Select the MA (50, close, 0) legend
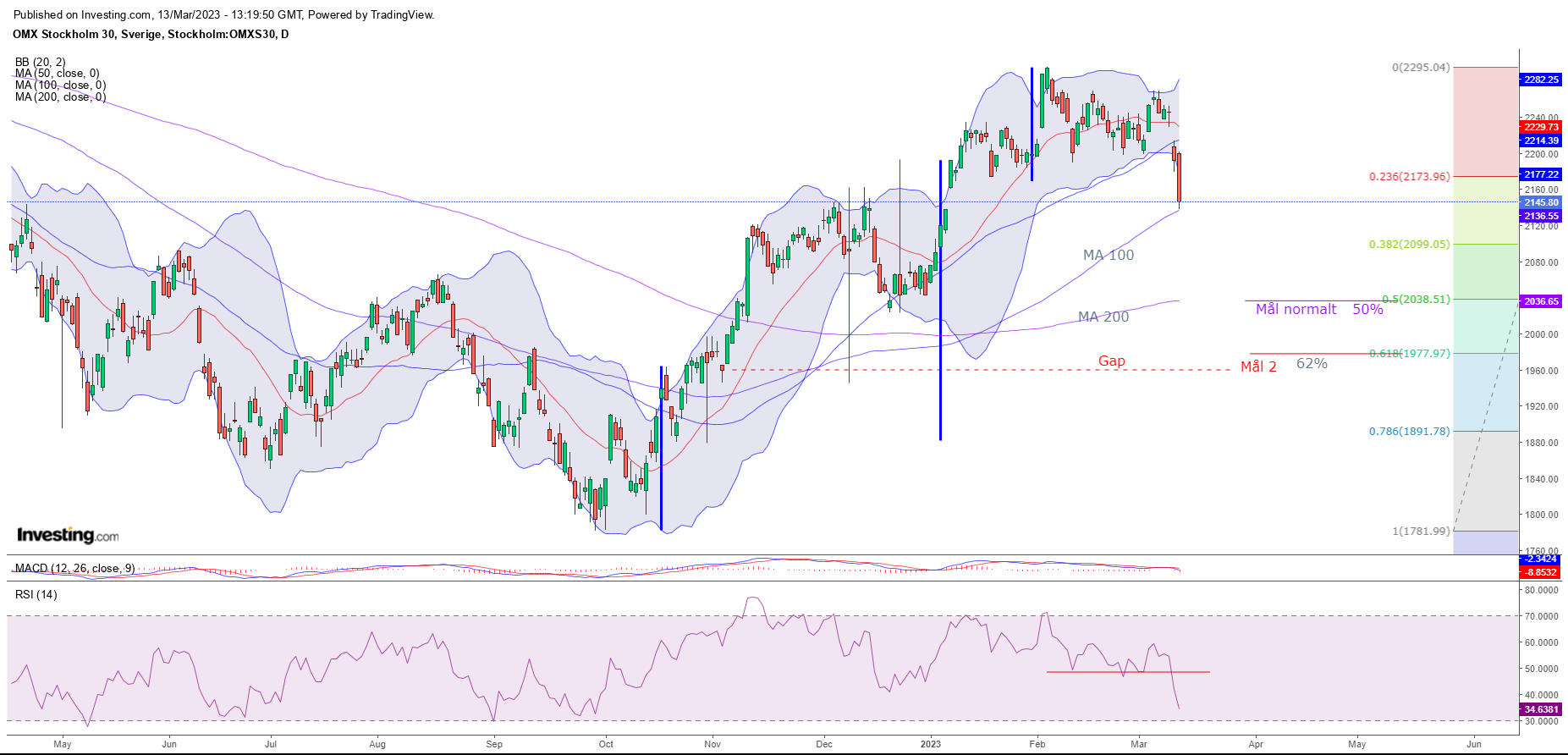This screenshot has height=755, width=1568. 57,74
